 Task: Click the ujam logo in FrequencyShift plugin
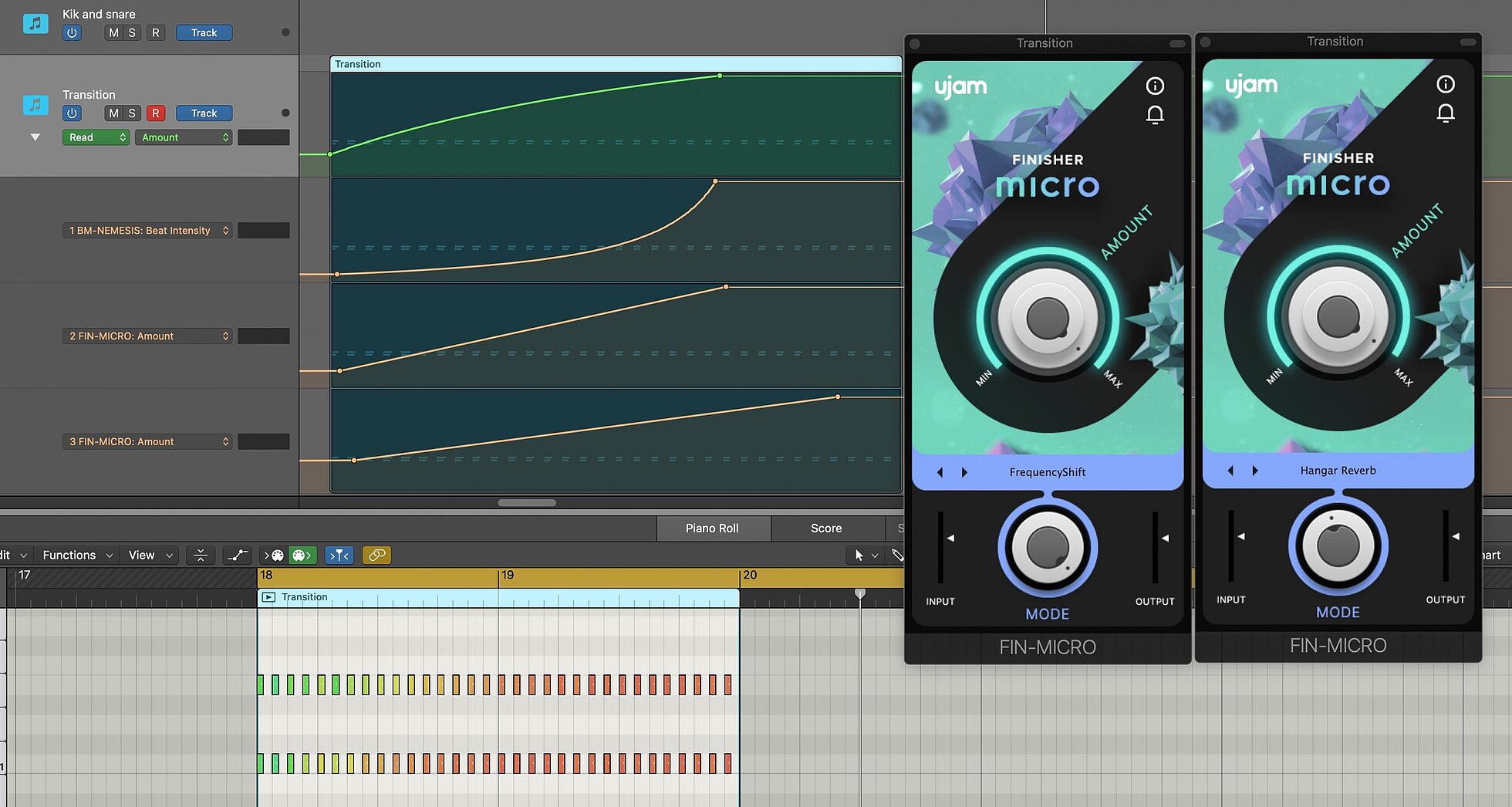[x=960, y=86]
